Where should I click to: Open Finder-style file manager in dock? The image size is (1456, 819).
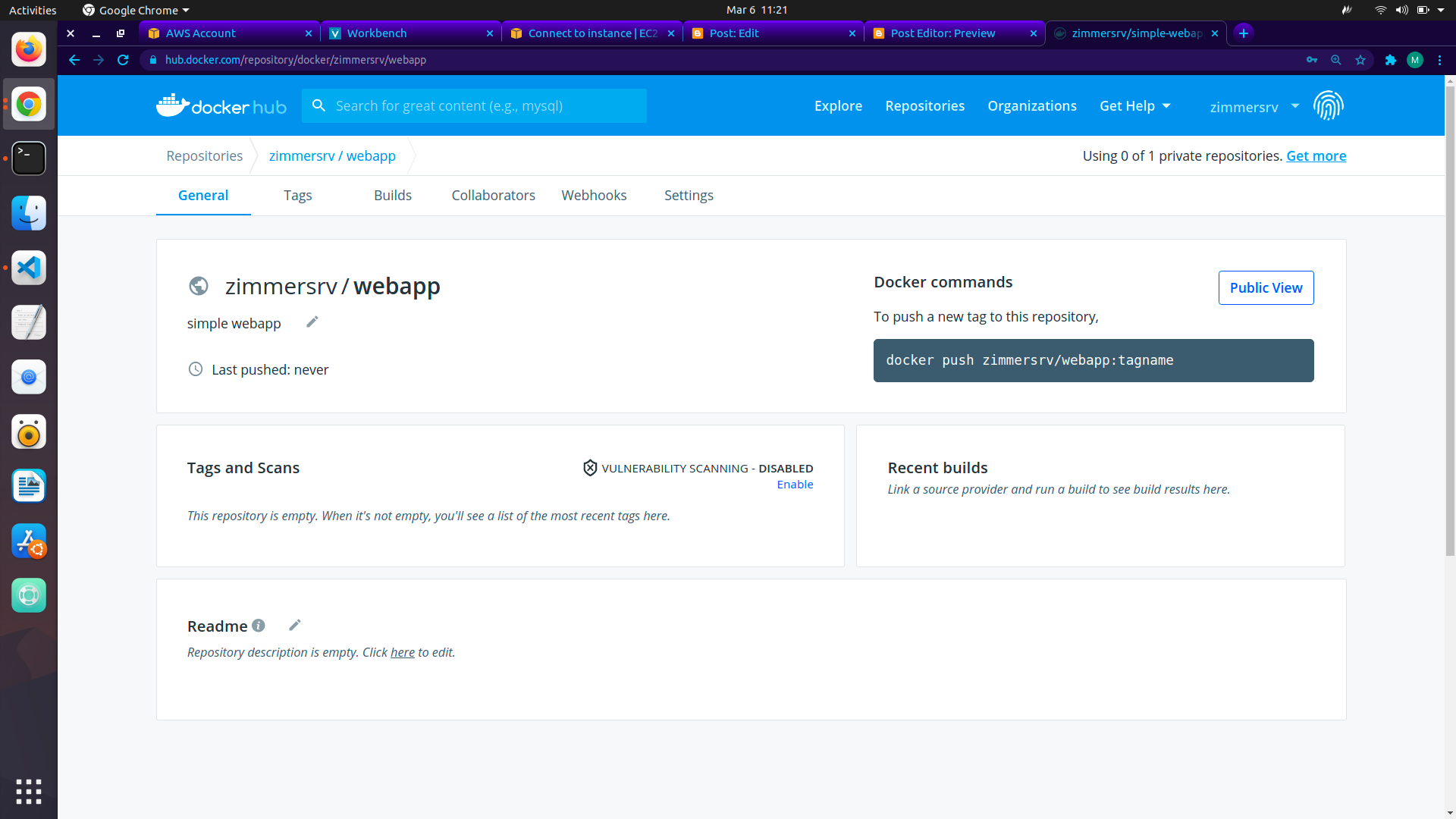[29, 213]
